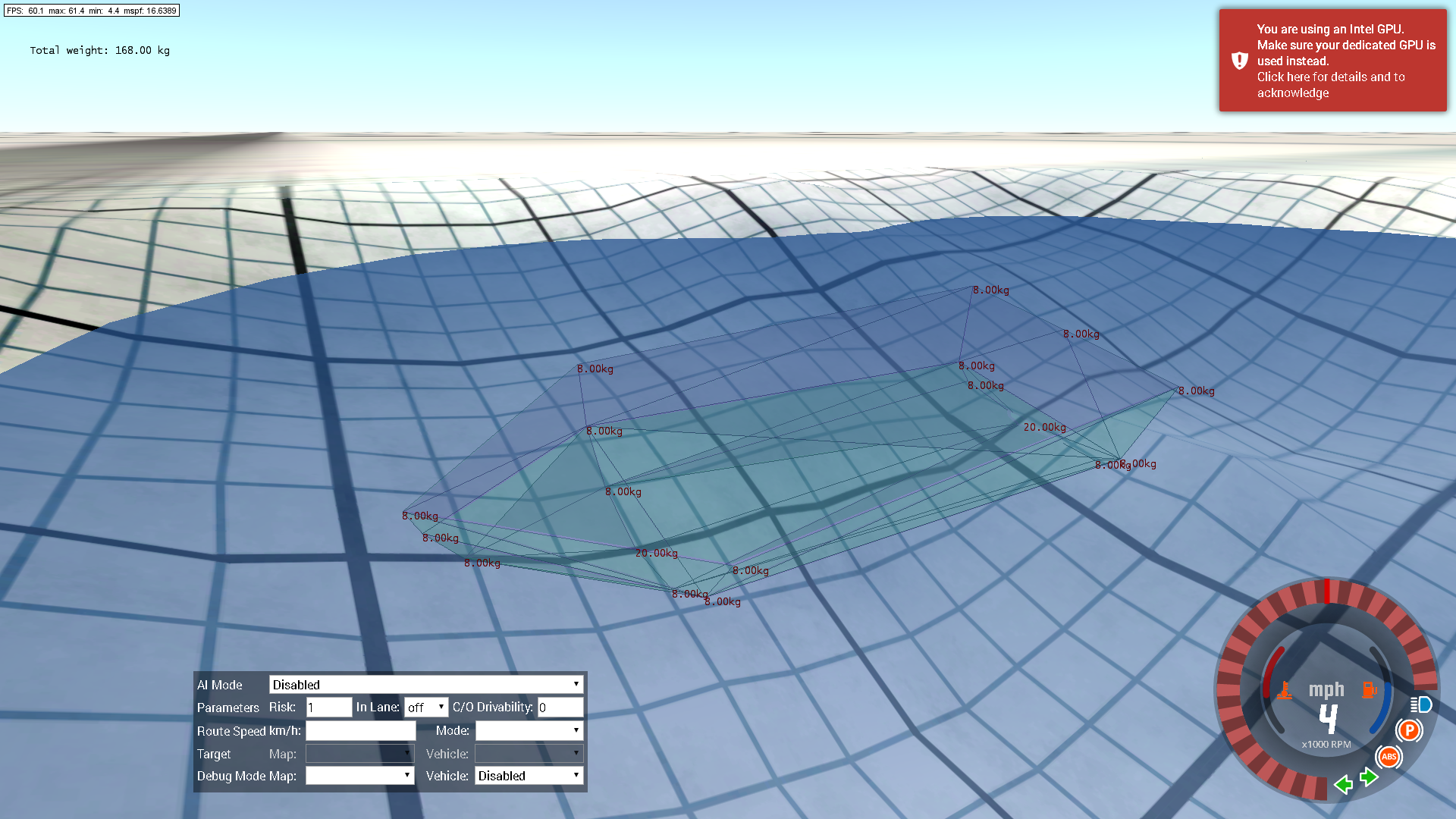
Task: Open the AI Mode dropdown showing Disabled
Action: click(x=426, y=685)
